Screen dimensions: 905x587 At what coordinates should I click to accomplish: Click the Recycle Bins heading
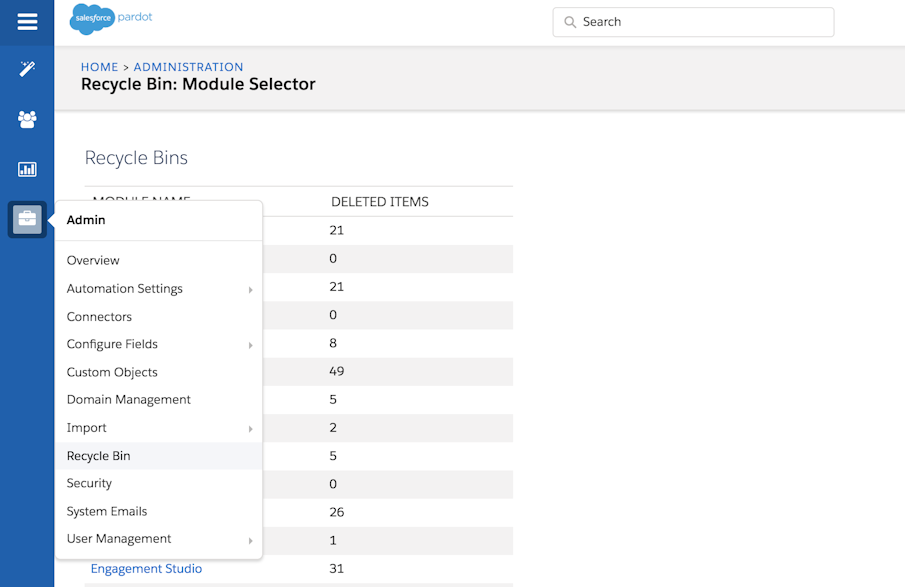pyautogui.click(x=136, y=158)
